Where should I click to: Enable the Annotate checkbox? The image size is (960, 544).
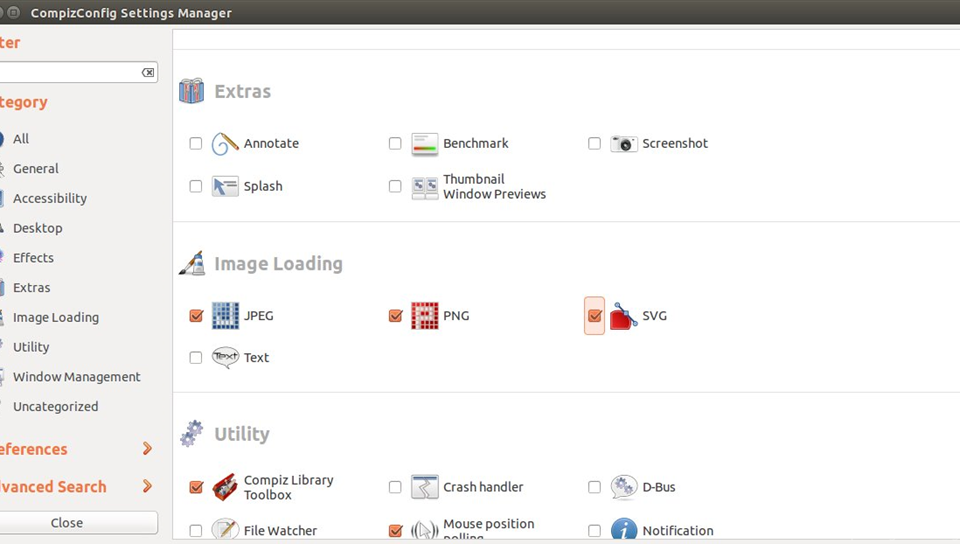click(195, 143)
